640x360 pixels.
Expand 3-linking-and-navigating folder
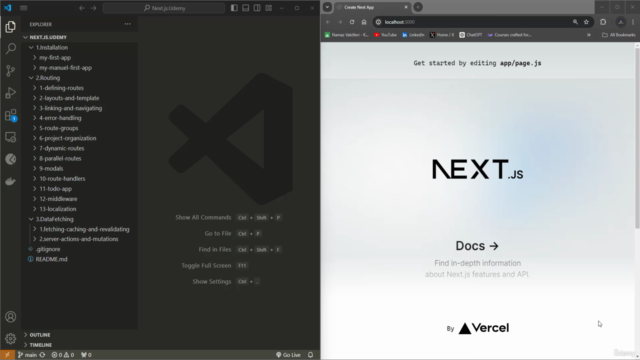pyautogui.click(x=79, y=108)
